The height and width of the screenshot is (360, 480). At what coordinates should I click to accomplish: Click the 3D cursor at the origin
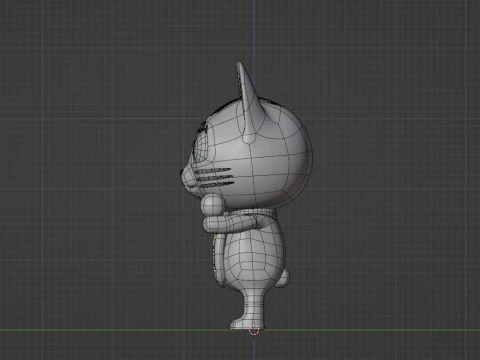[x=254, y=330]
